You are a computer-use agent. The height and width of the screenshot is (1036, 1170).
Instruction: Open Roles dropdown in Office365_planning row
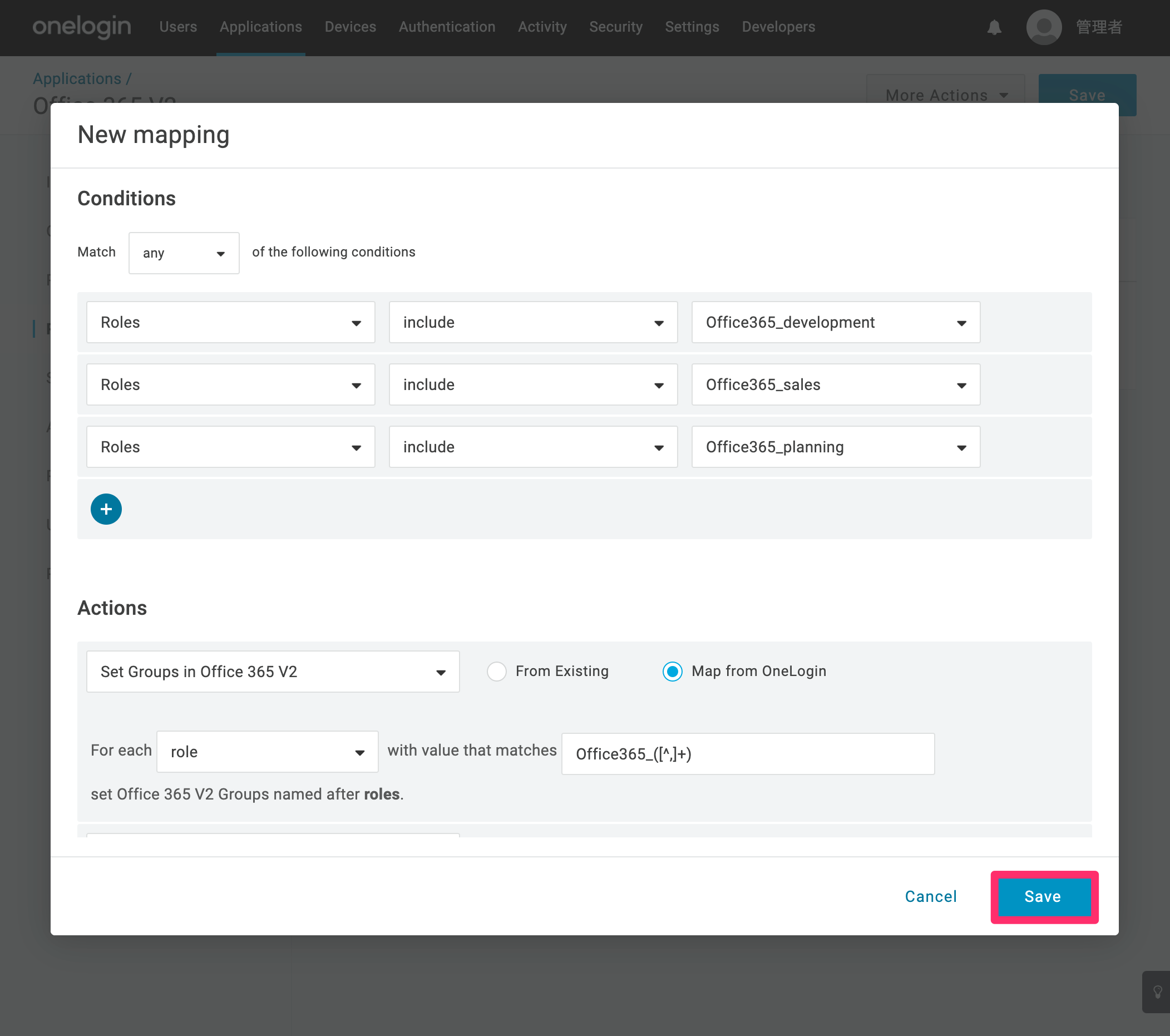pyautogui.click(x=231, y=447)
